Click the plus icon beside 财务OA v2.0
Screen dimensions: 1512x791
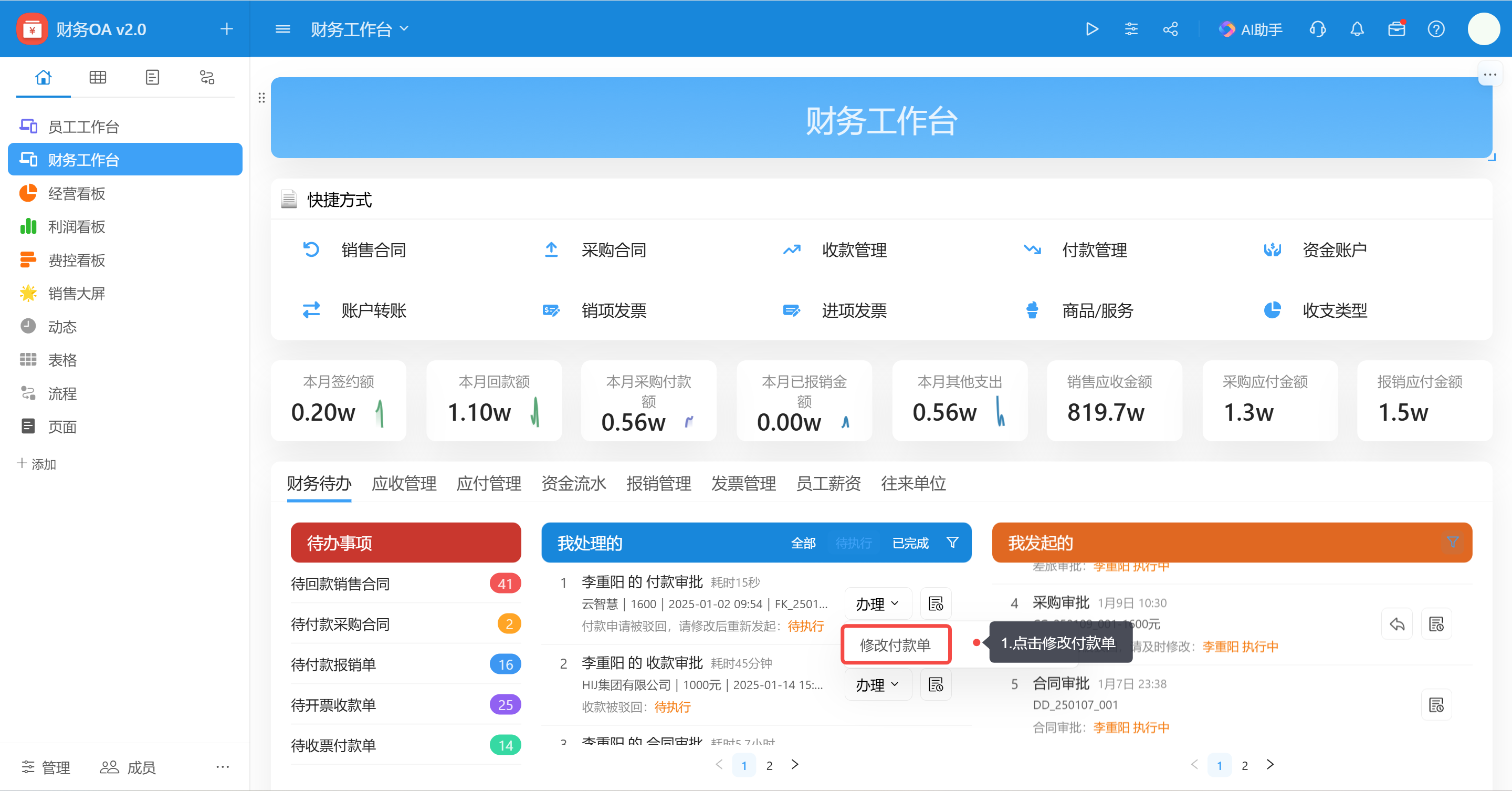[x=227, y=29]
